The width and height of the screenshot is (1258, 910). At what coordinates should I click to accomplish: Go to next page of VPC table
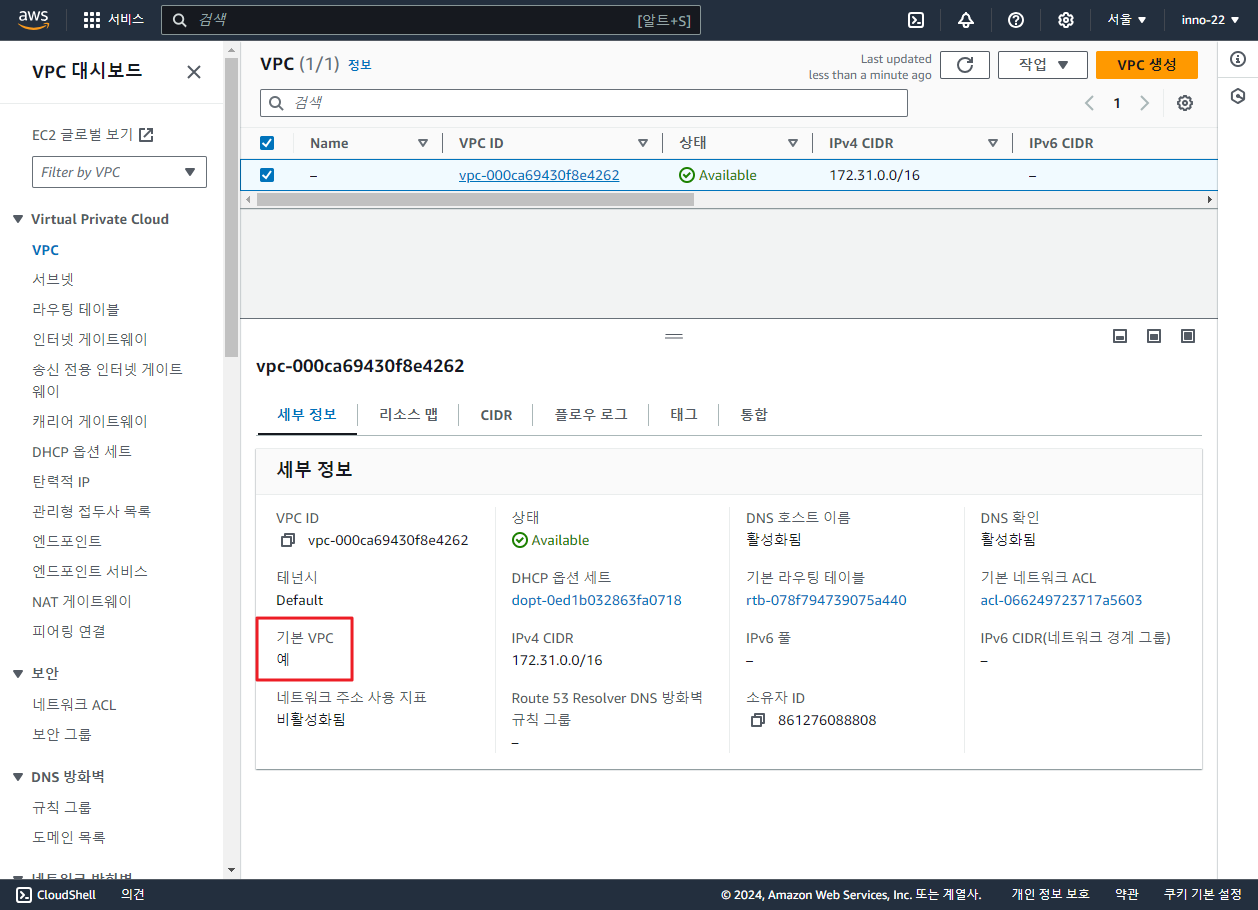point(1145,103)
